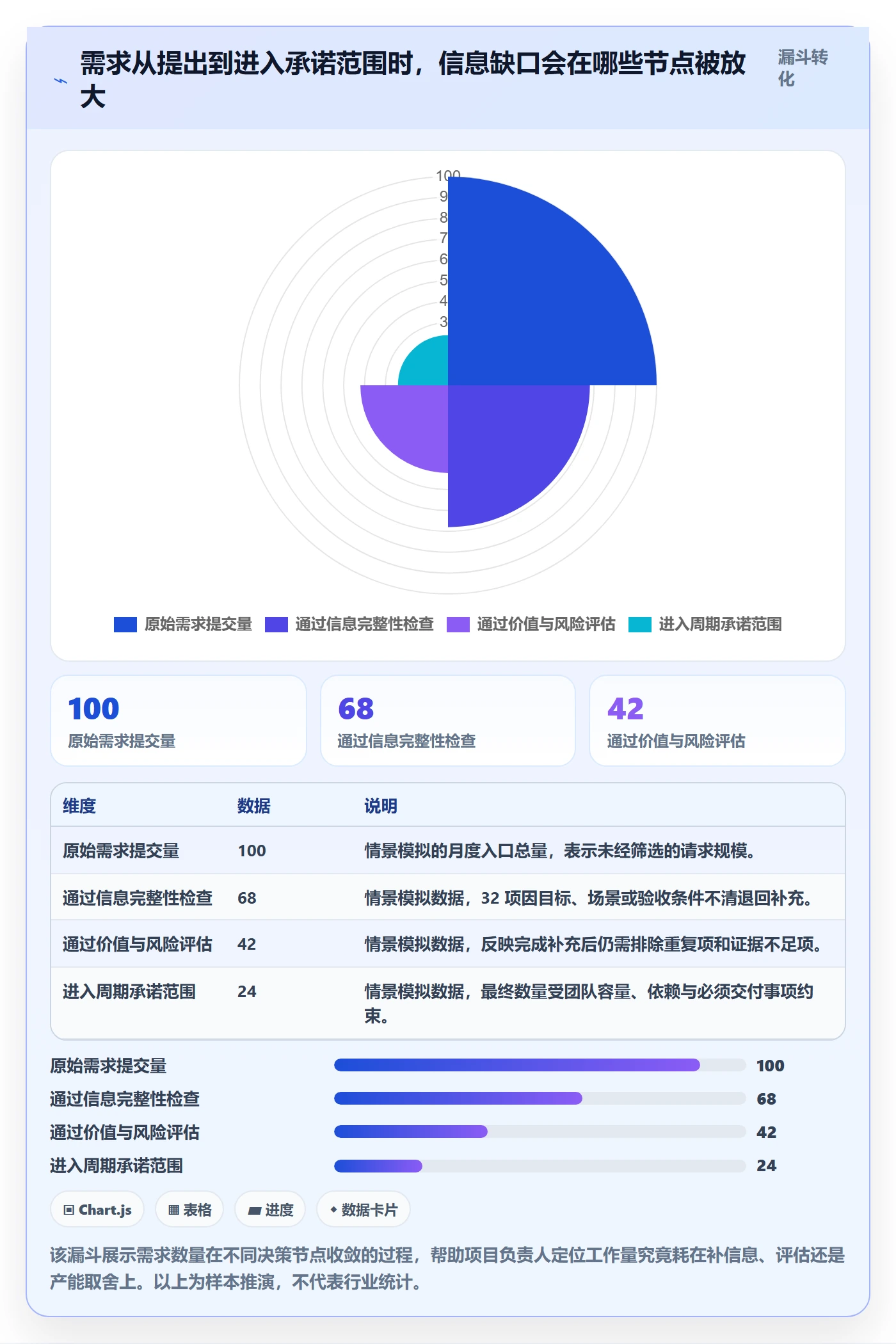Click the 通过信息完整性检查 table row label
The width and height of the screenshot is (896, 1344).
pos(138,898)
